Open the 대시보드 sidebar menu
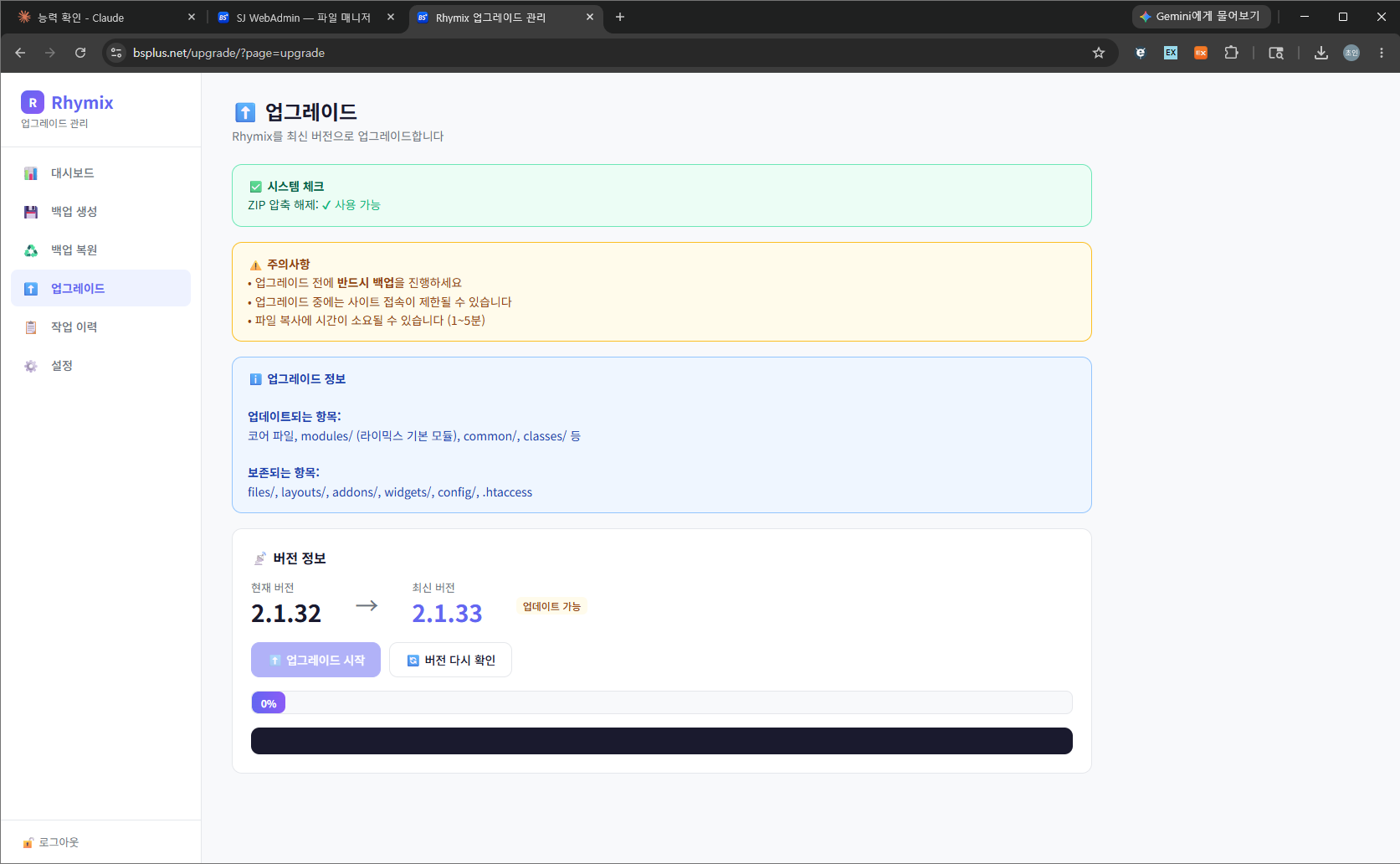The height and width of the screenshot is (864, 1400). coord(100,173)
